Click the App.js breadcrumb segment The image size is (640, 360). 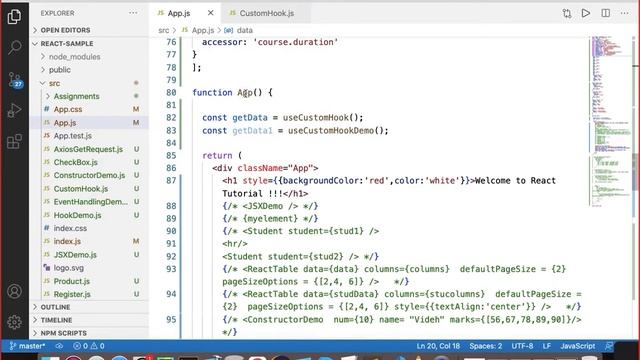click(198, 30)
